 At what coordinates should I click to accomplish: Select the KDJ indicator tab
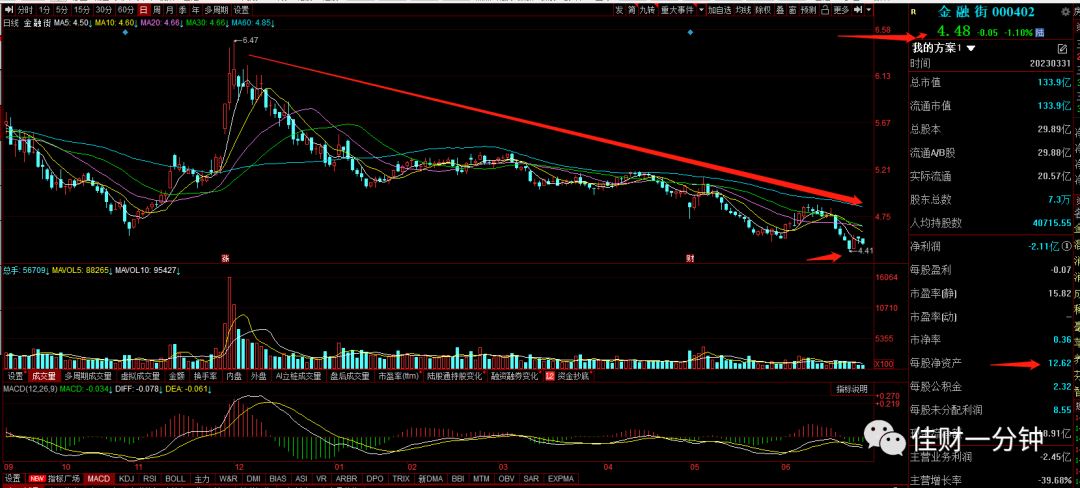coord(126,478)
